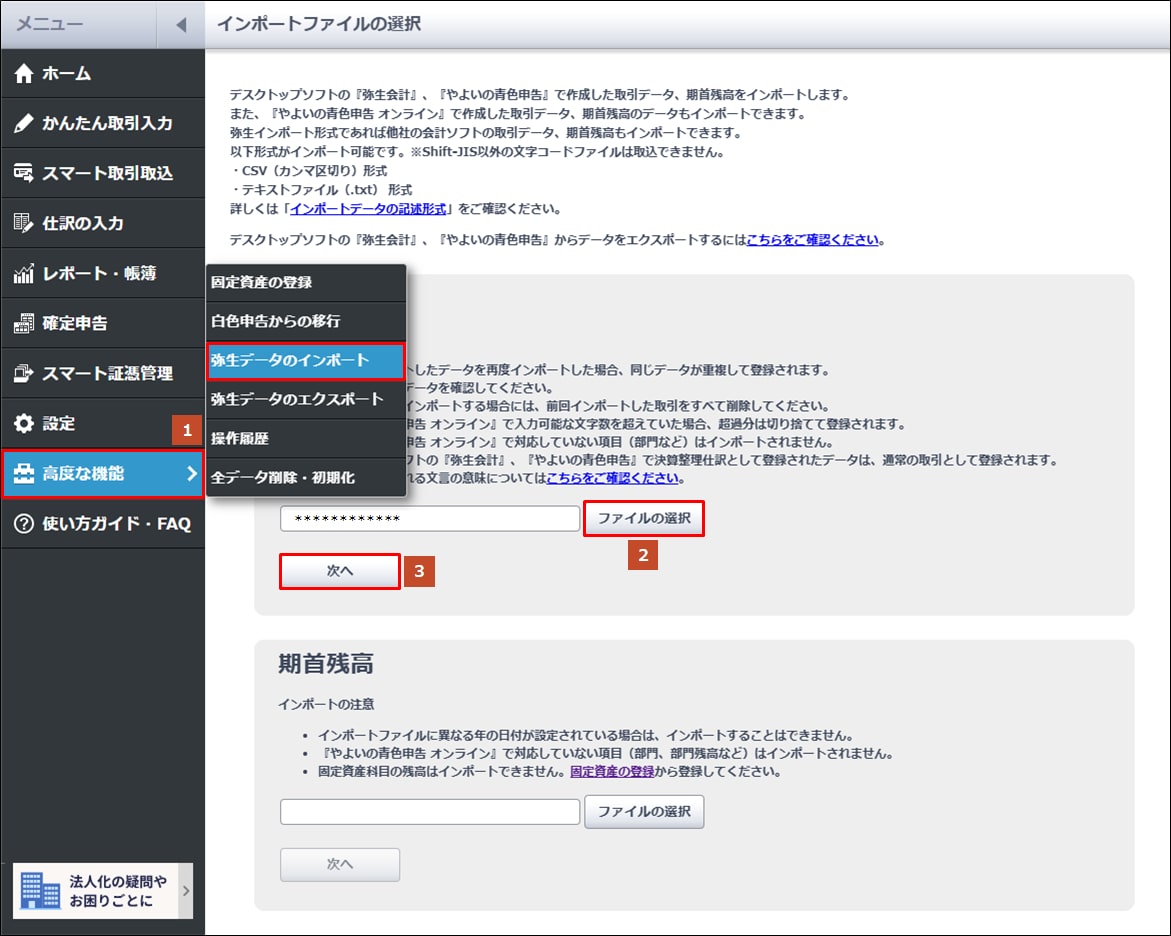Viewport: 1171px width, 936px height.
Task: Click the first ファイルの選択 button
Action: coord(644,518)
